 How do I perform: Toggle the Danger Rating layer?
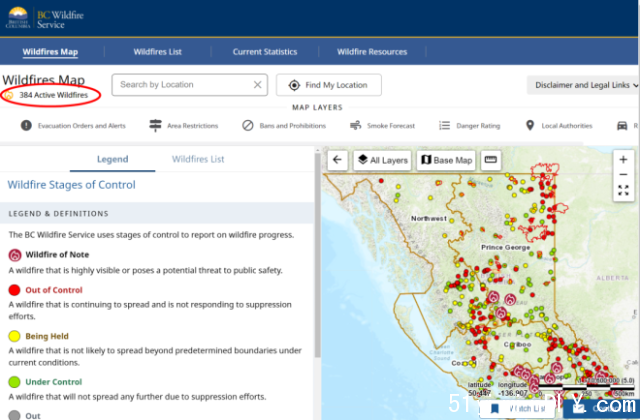coord(469,126)
